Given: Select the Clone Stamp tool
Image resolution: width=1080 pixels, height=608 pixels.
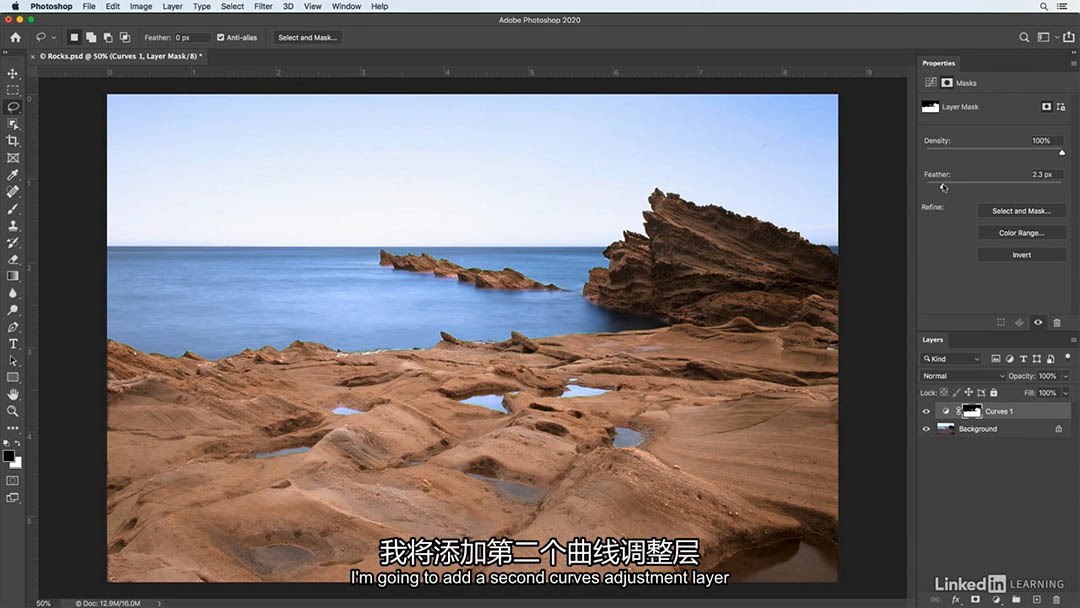Looking at the screenshot, I should [x=12, y=225].
